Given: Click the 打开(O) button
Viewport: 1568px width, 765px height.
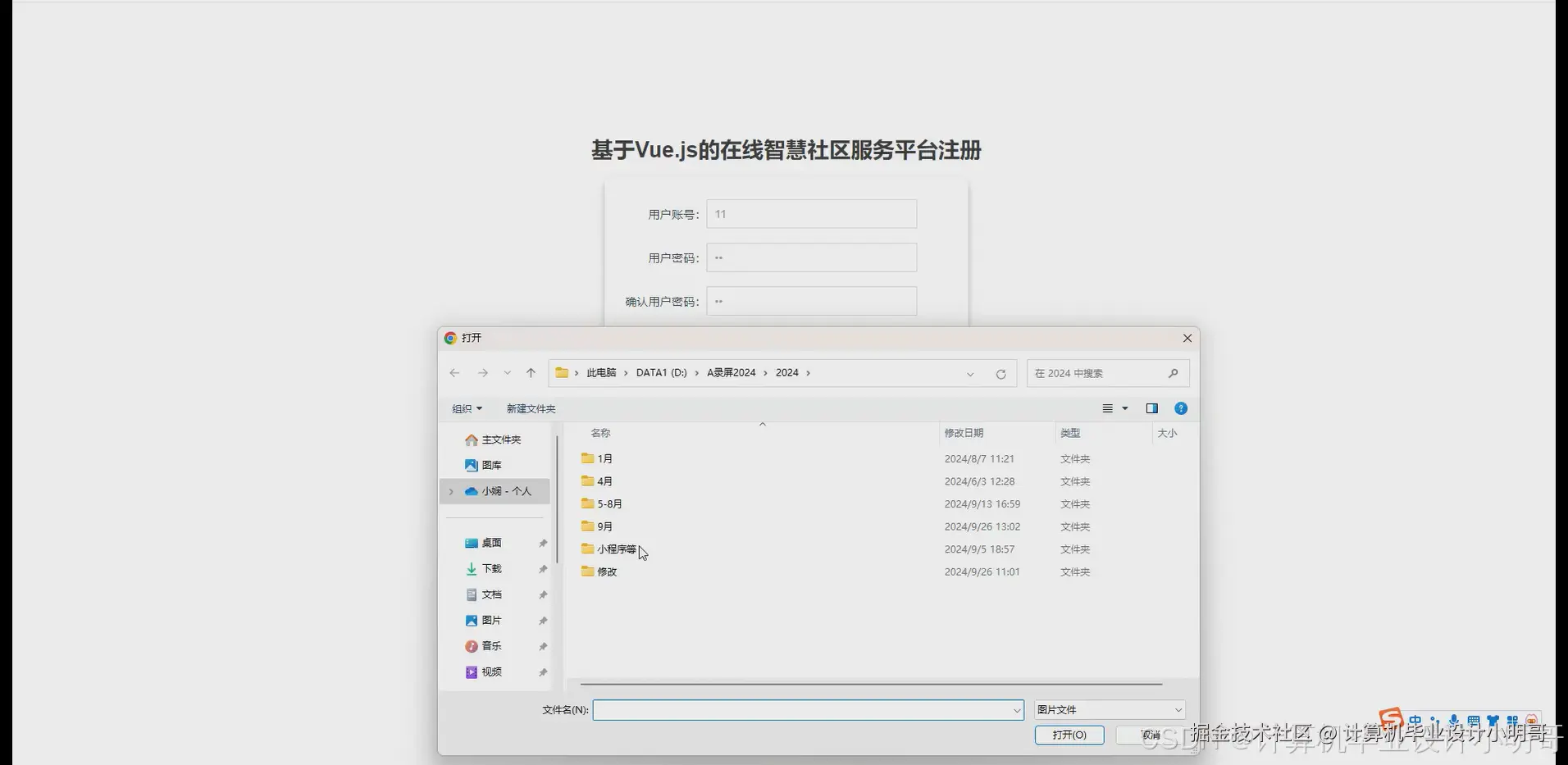Looking at the screenshot, I should click(1069, 735).
